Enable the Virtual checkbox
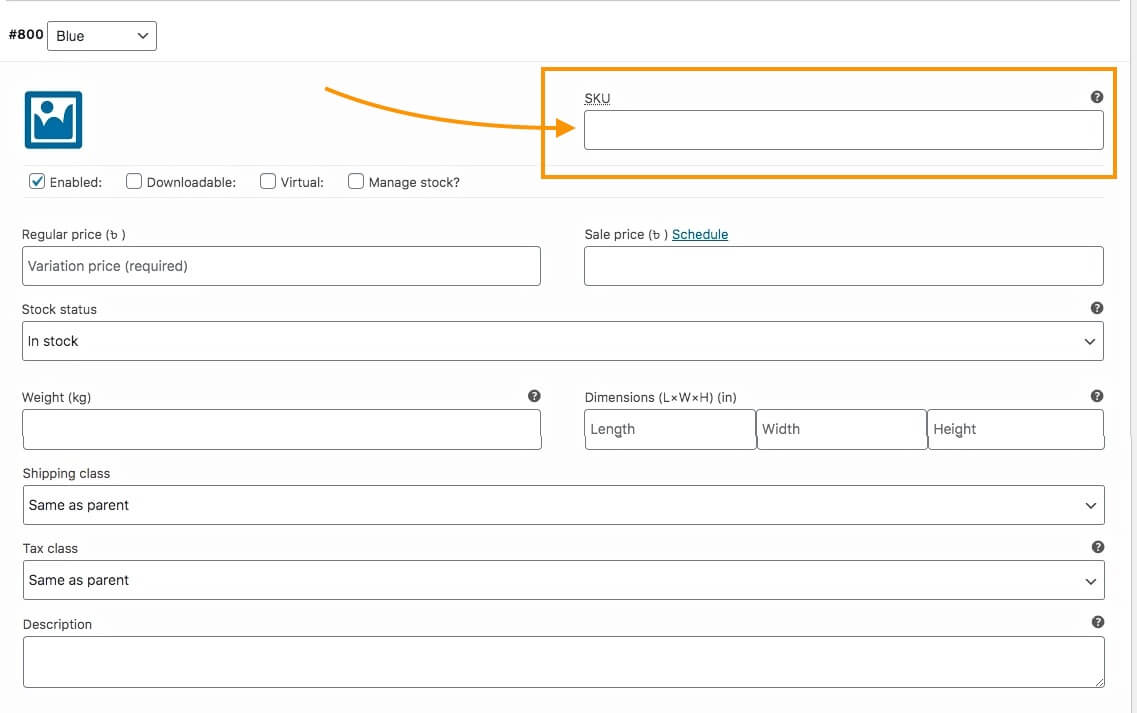Image resolution: width=1137 pixels, height=713 pixels. point(268,181)
